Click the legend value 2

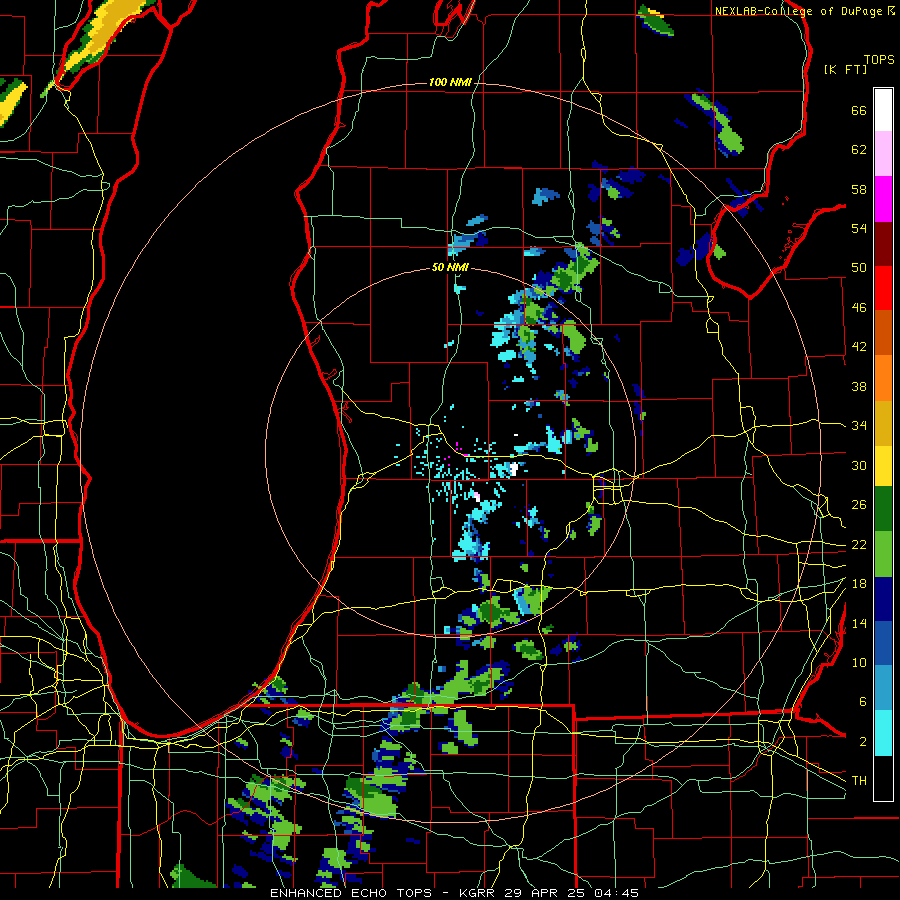pos(862,742)
